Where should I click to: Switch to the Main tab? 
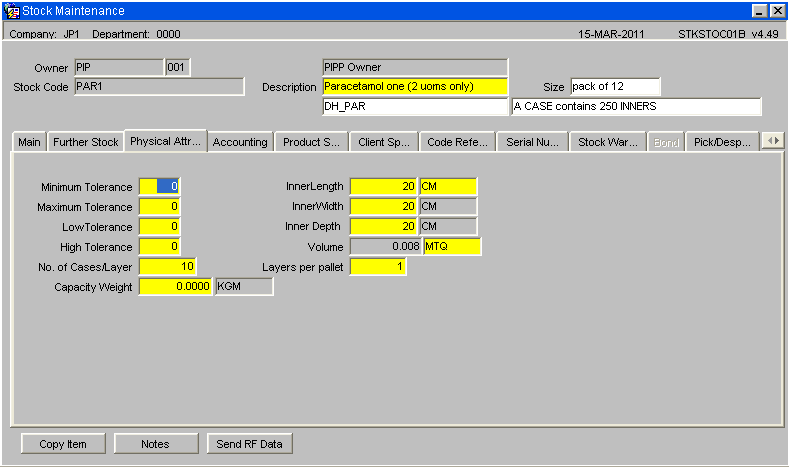point(29,142)
